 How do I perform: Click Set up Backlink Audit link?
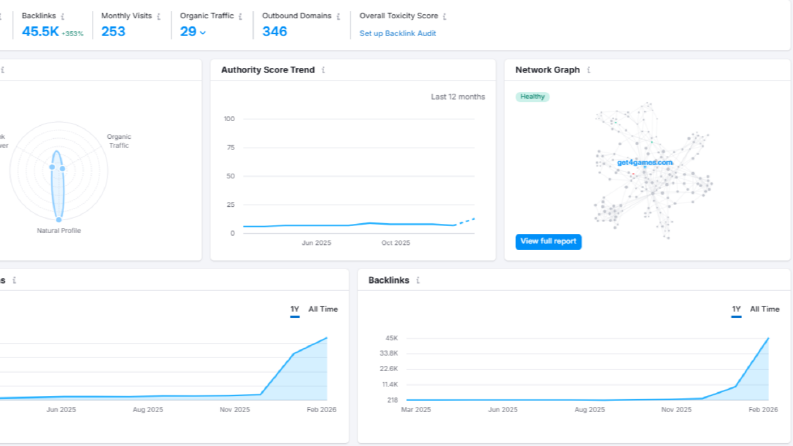coord(398,33)
